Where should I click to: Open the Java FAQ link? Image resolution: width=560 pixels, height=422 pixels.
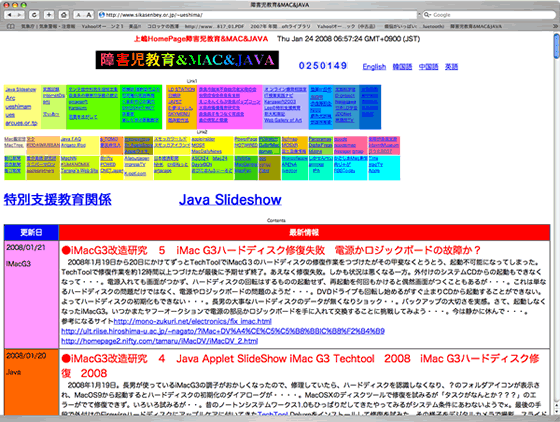pyautogui.click(x=71, y=139)
